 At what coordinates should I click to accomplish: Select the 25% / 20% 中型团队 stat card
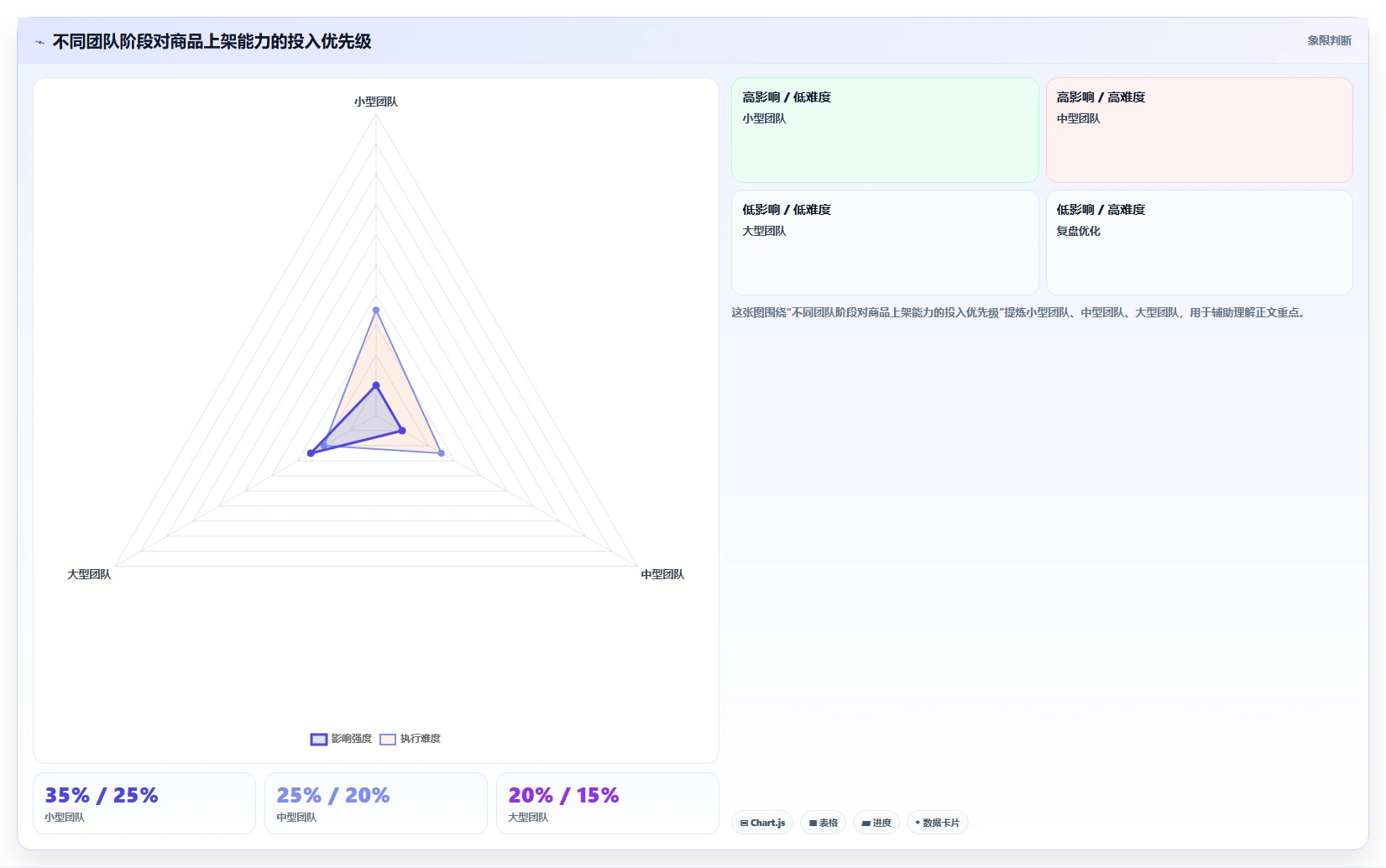tap(376, 803)
